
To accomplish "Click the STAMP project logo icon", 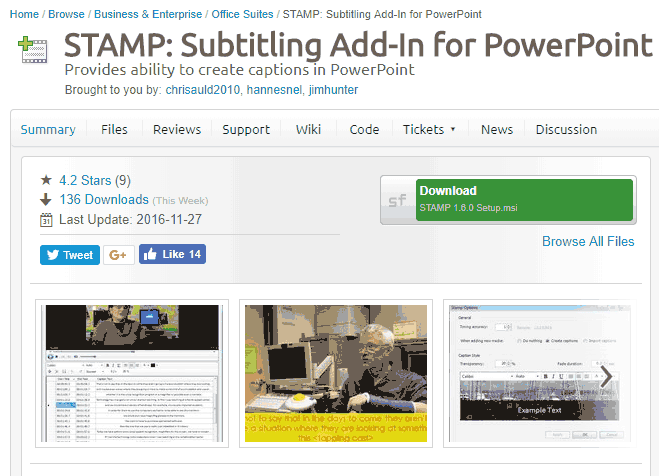I will 33,50.
